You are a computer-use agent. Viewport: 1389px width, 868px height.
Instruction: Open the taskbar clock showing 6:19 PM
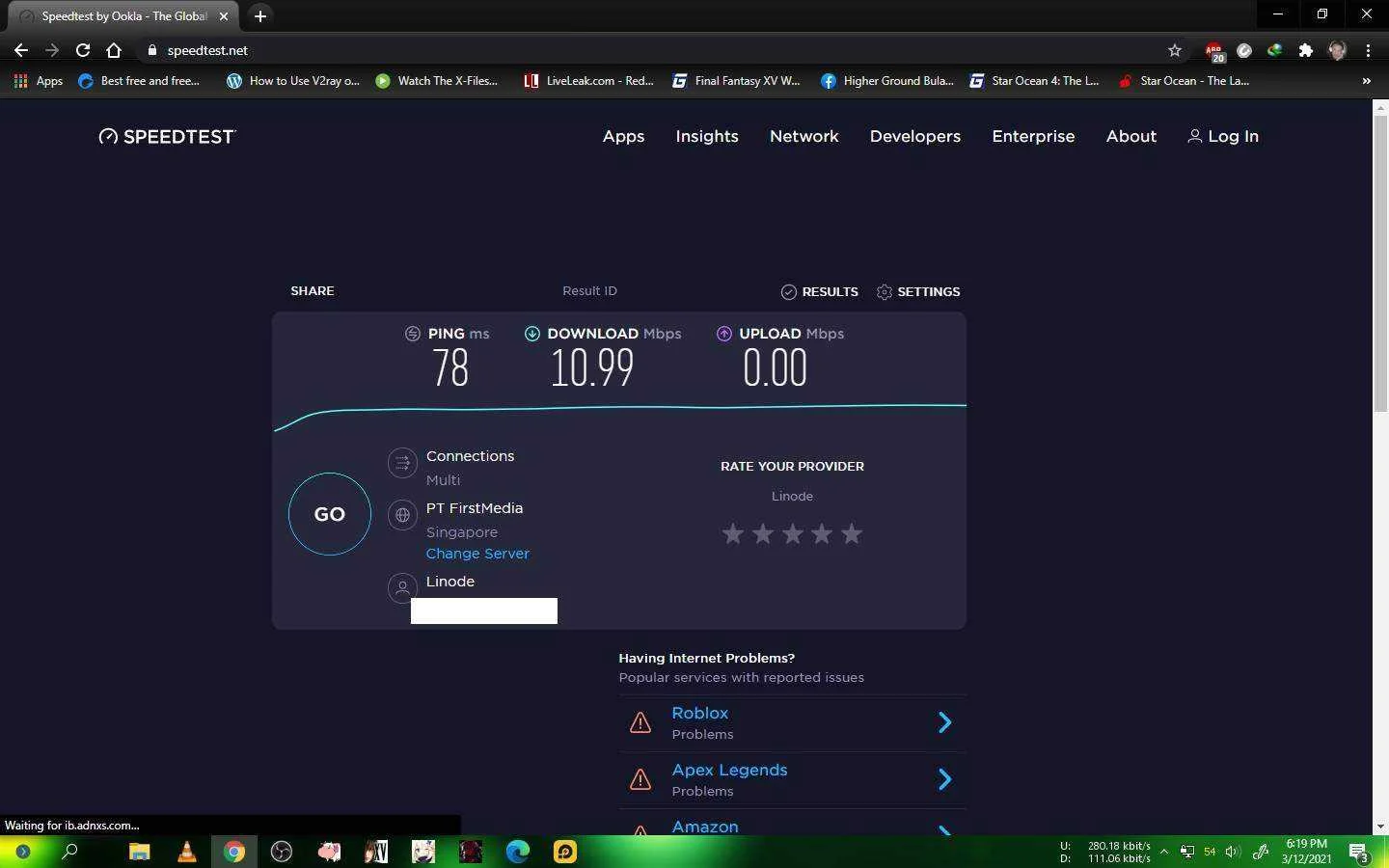coord(1306,852)
